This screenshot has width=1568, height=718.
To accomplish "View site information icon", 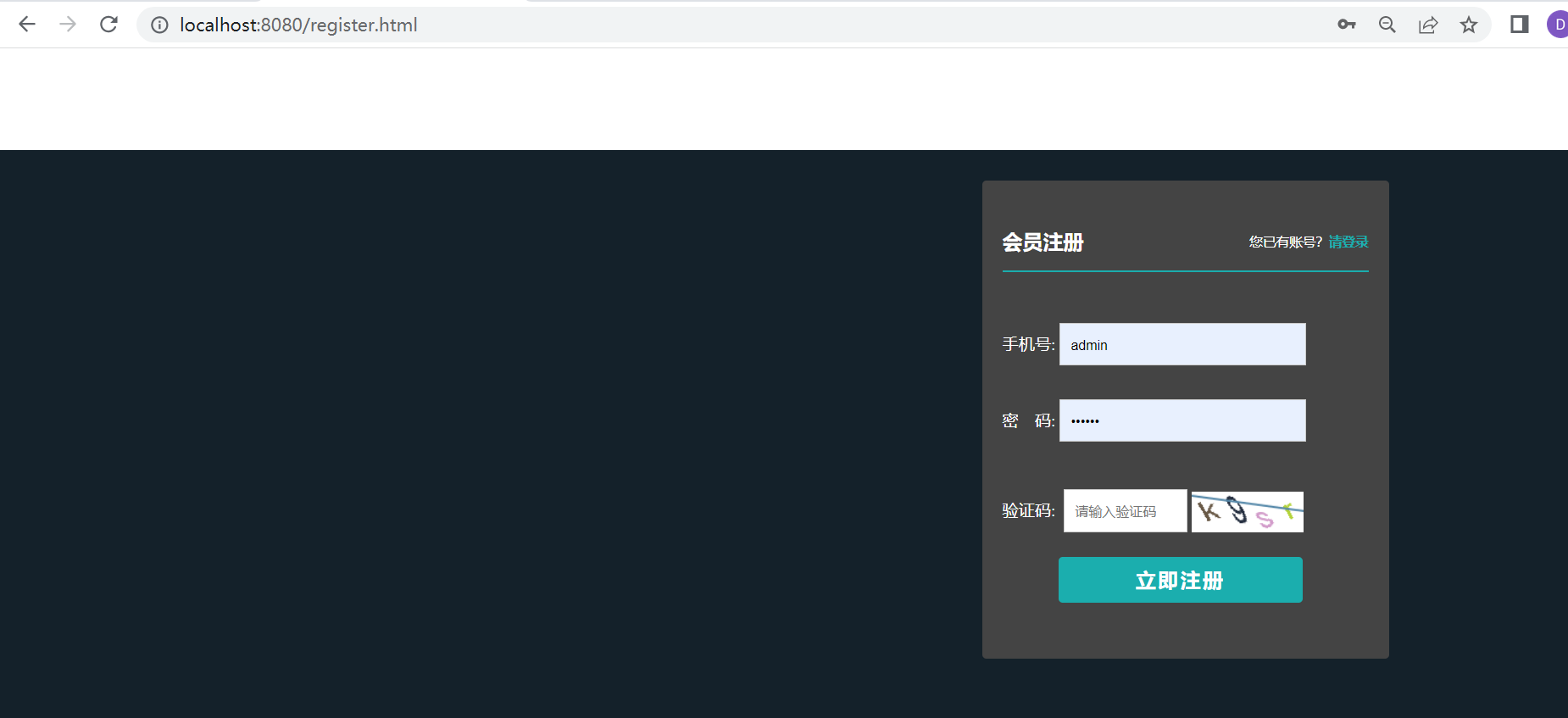I will (x=159, y=25).
